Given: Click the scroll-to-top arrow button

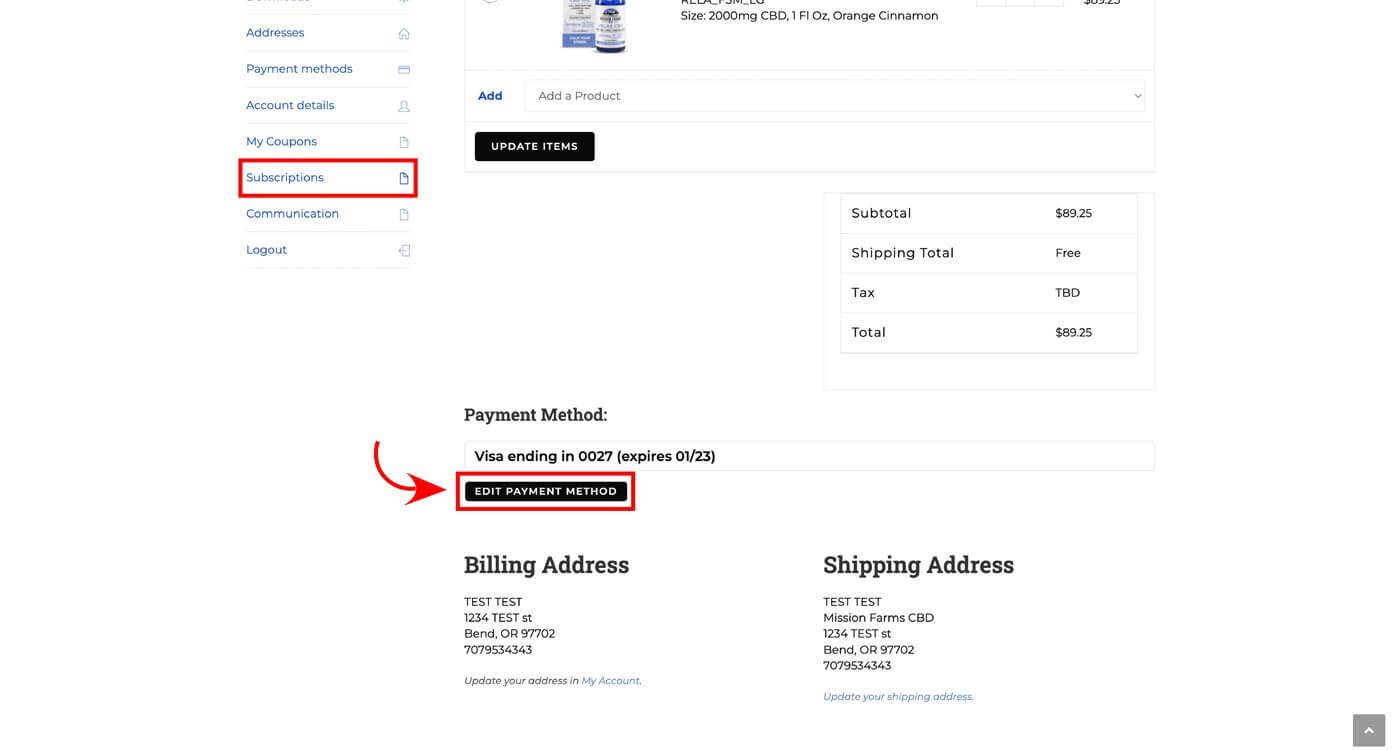Looking at the screenshot, I should pyautogui.click(x=1369, y=730).
